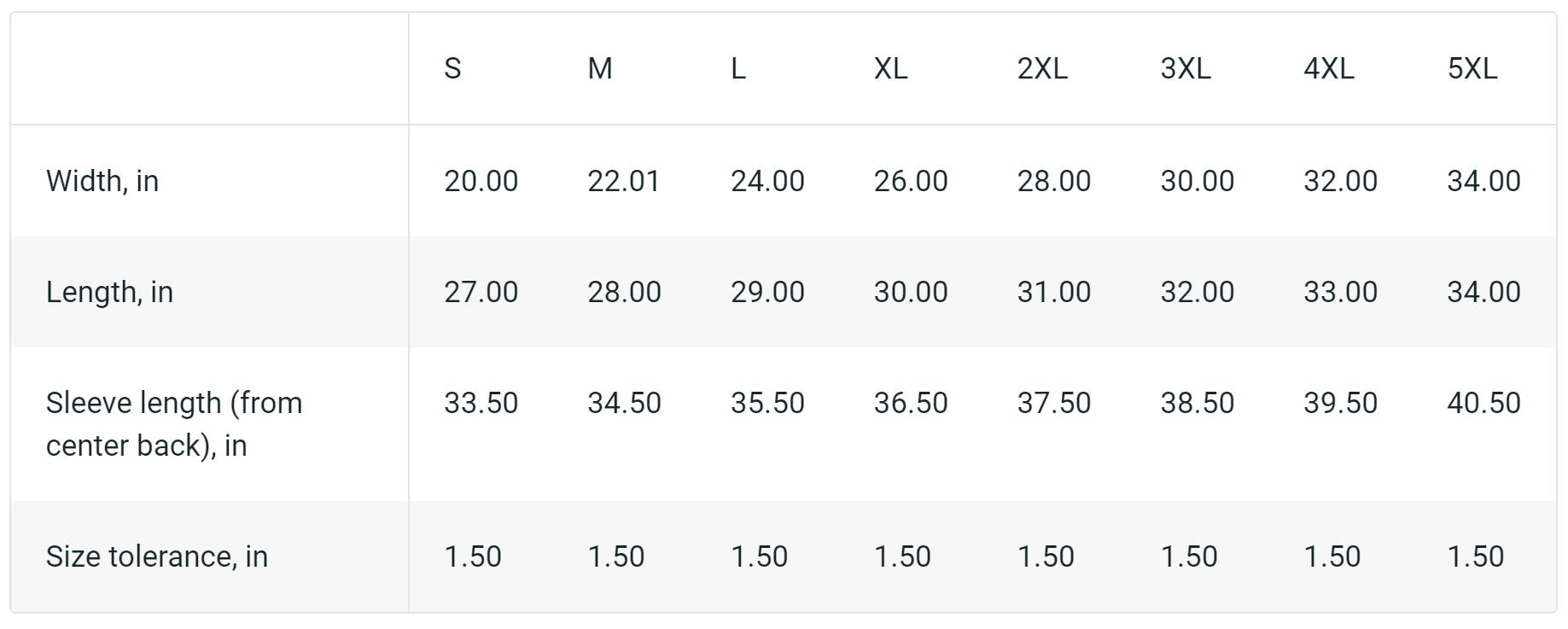Image resolution: width=1568 pixels, height=629 pixels.
Task: Select the 2XL size column header
Action: click(x=1041, y=68)
